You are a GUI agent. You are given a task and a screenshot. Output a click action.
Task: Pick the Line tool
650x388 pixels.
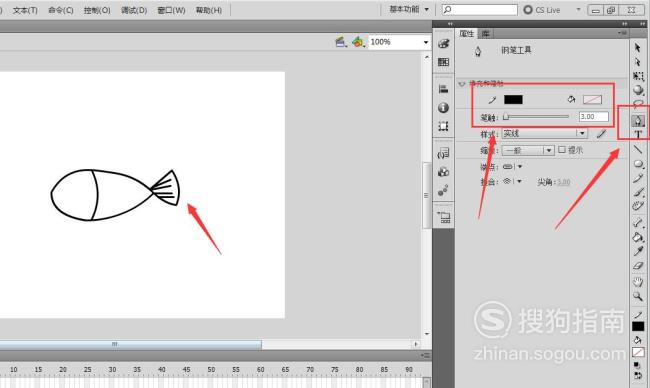pos(638,149)
